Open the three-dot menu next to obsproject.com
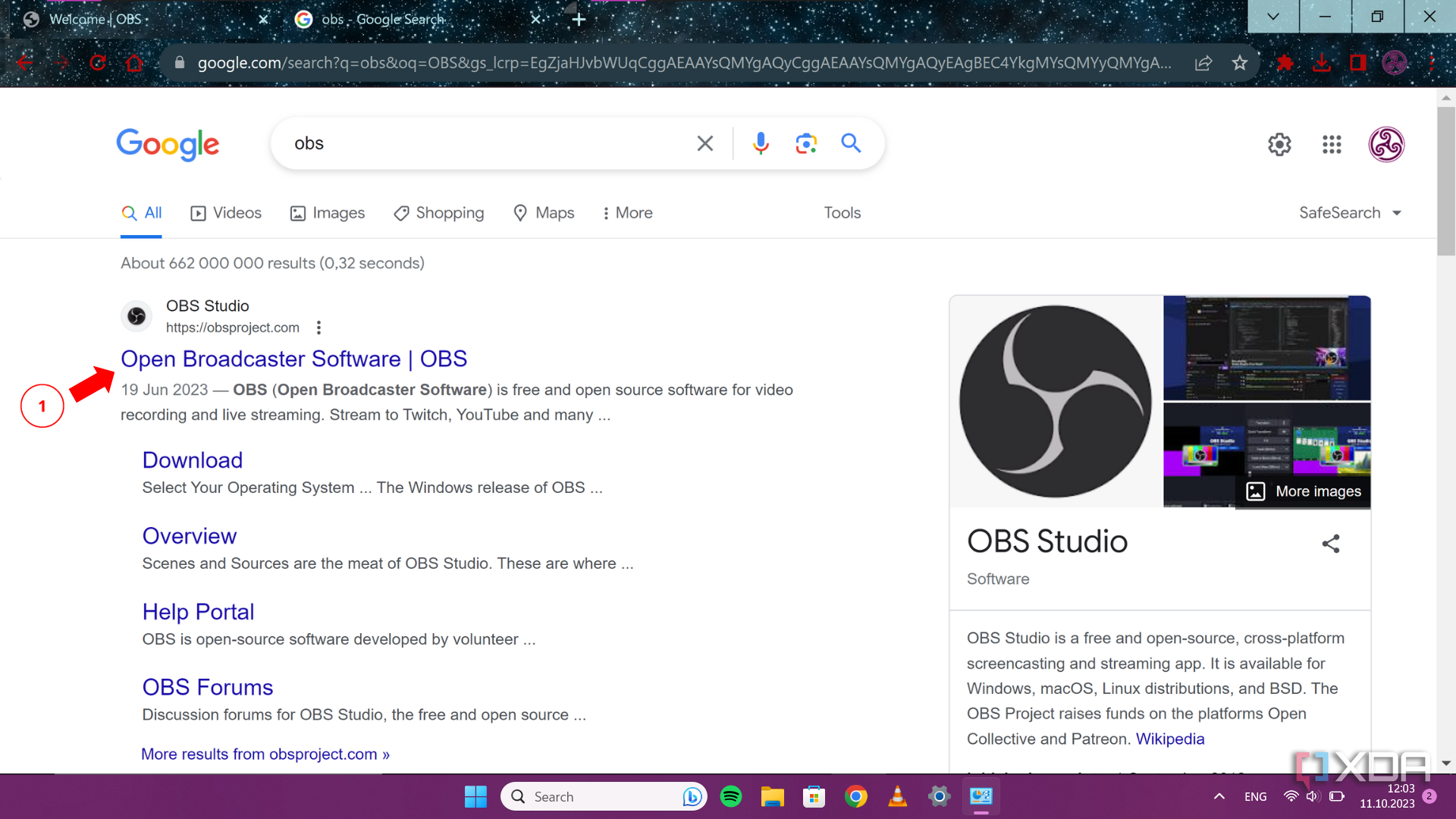This screenshot has height=819, width=1456. 318,327
